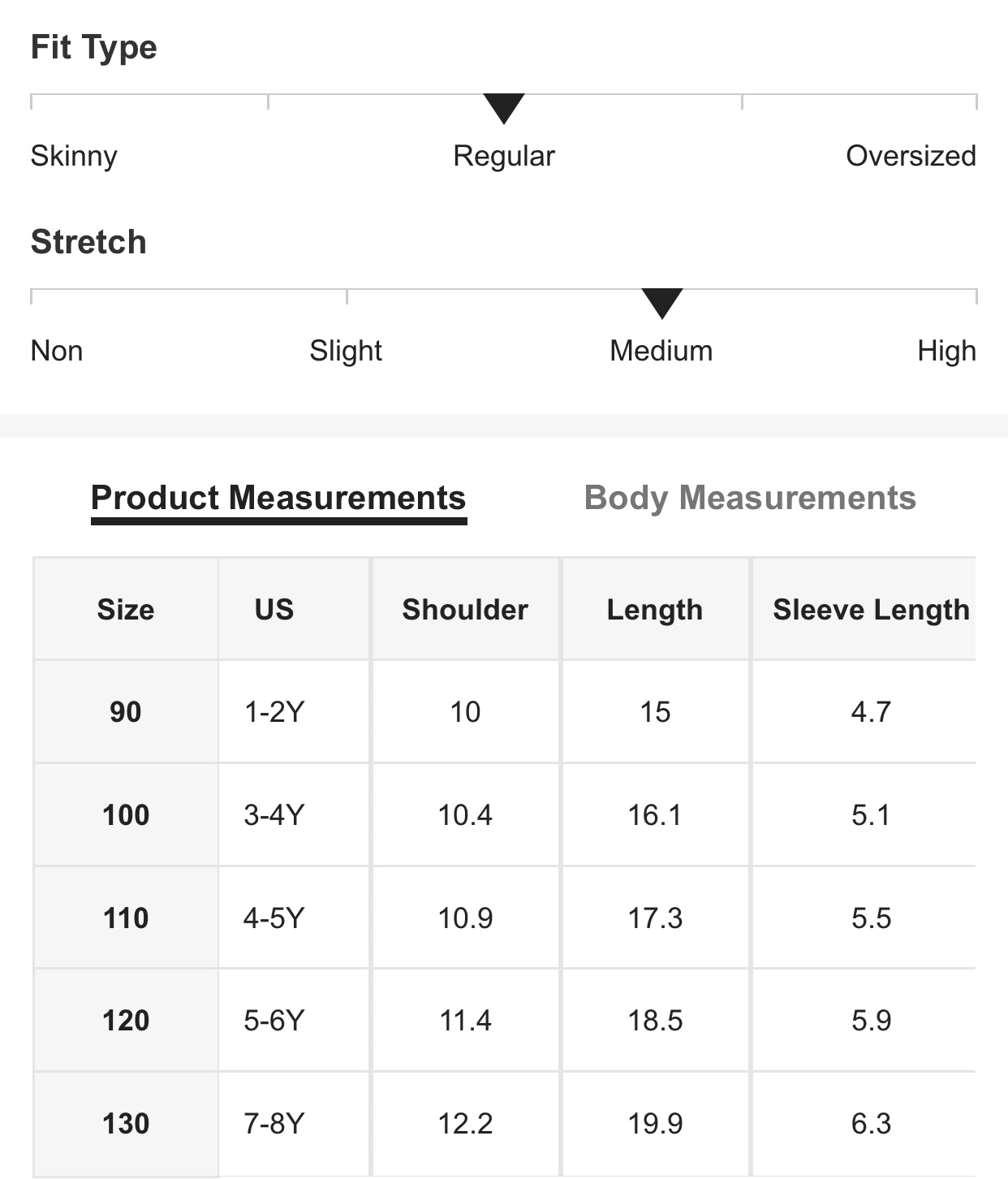This screenshot has height=1179, width=1008.
Task: Click the Regular fit label
Action: (x=504, y=156)
